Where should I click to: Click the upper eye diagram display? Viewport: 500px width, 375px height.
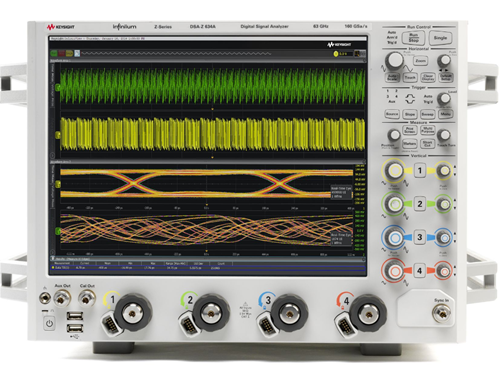[207, 183]
